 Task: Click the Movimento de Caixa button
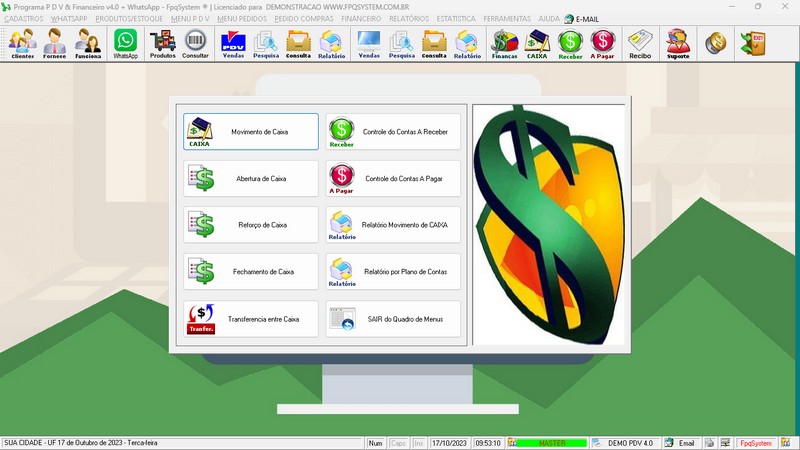click(250, 131)
